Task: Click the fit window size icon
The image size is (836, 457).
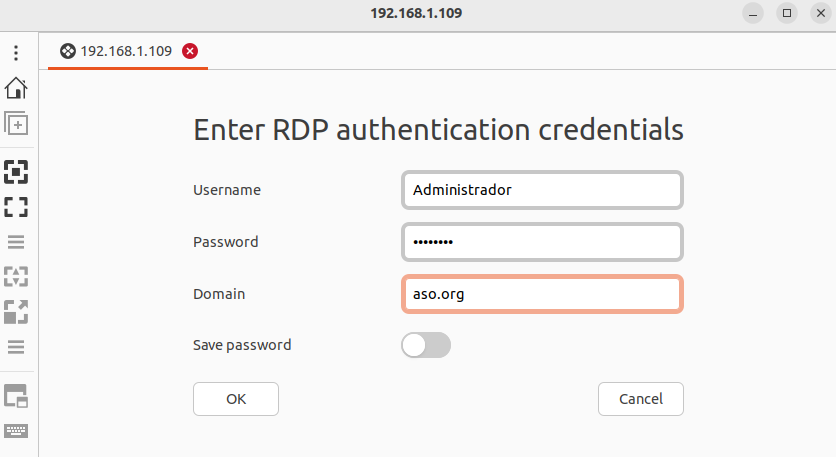Action: pos(16,172)
